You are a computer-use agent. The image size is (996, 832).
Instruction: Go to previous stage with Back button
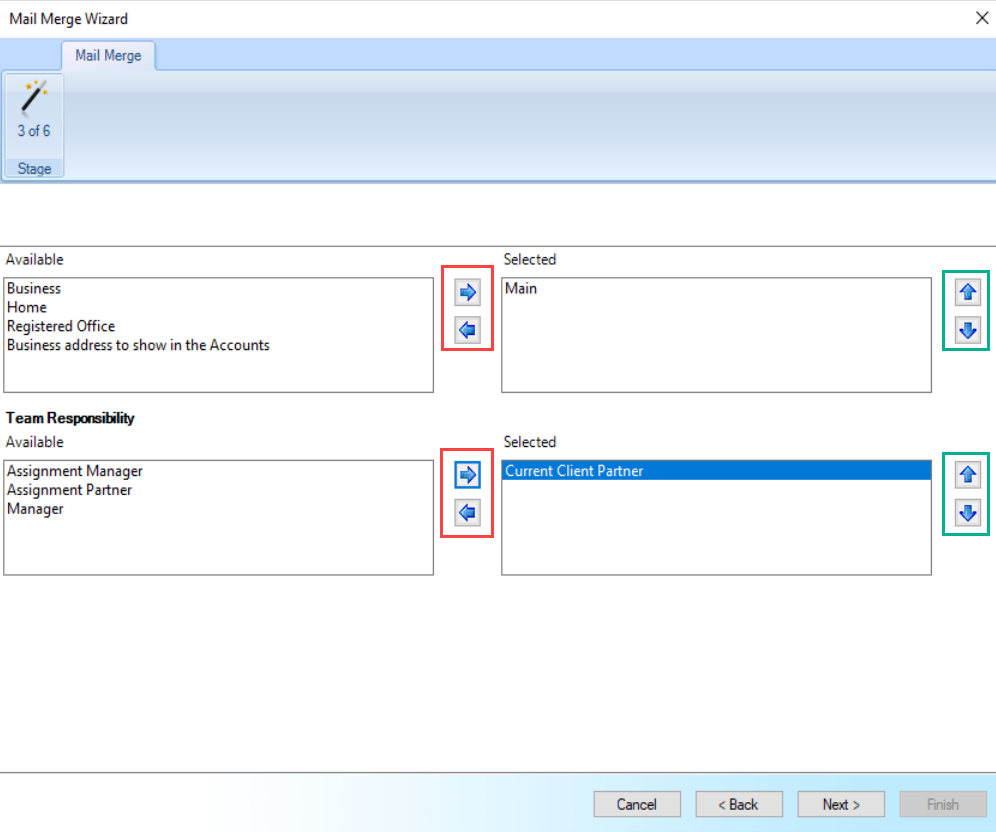[739, 804]
